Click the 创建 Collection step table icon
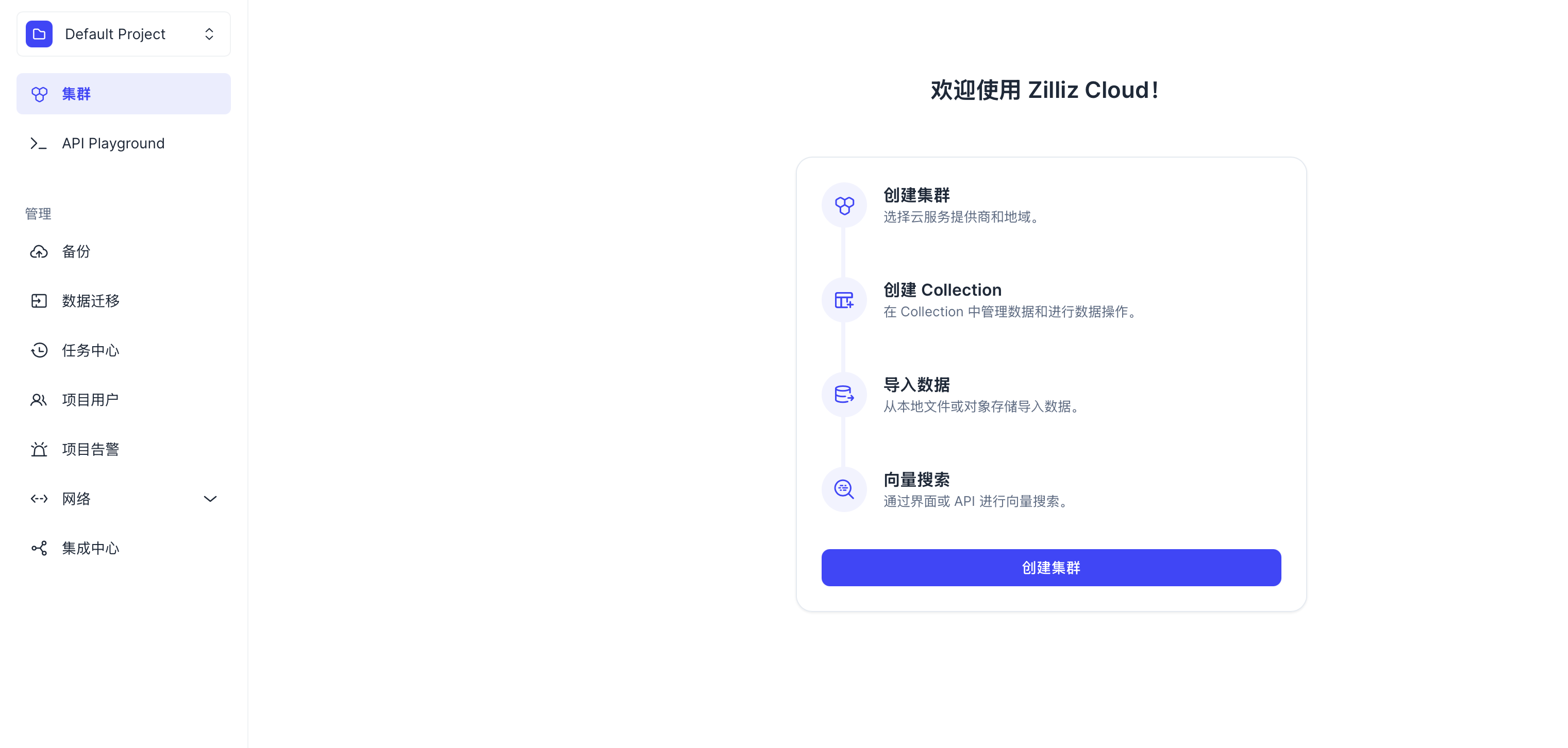 844,300
